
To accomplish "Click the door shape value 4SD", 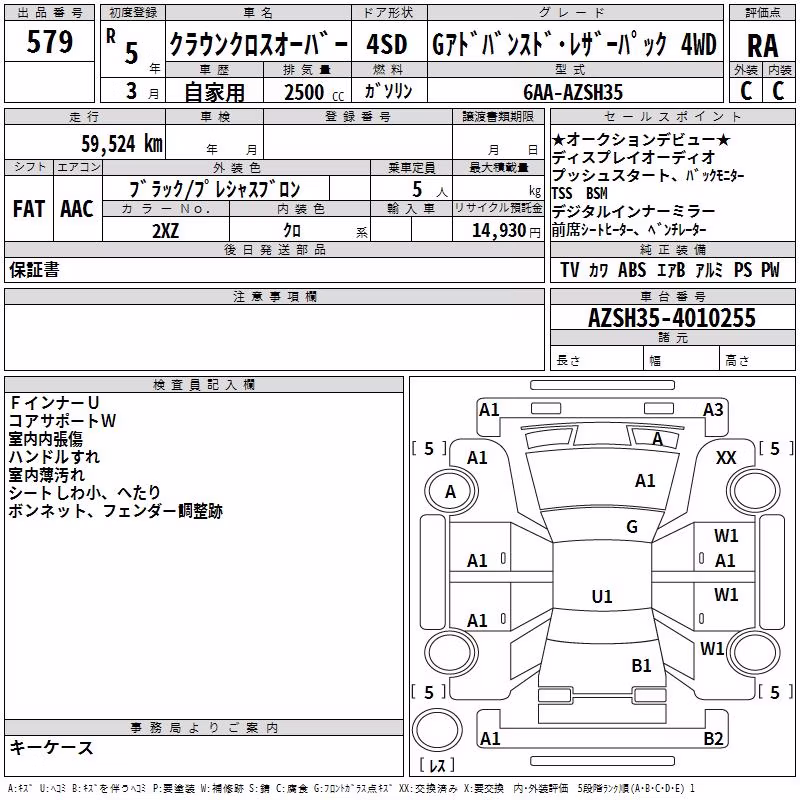I will pos(387,44).
